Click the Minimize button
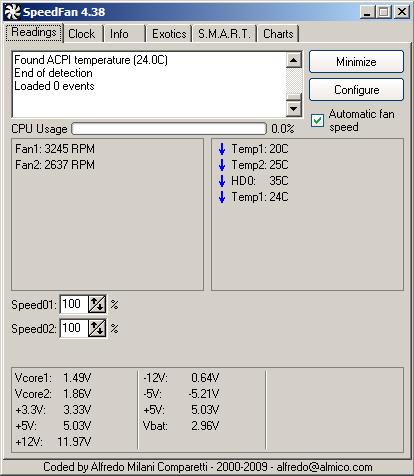414x476 pixels. click(x=356, y=62)
